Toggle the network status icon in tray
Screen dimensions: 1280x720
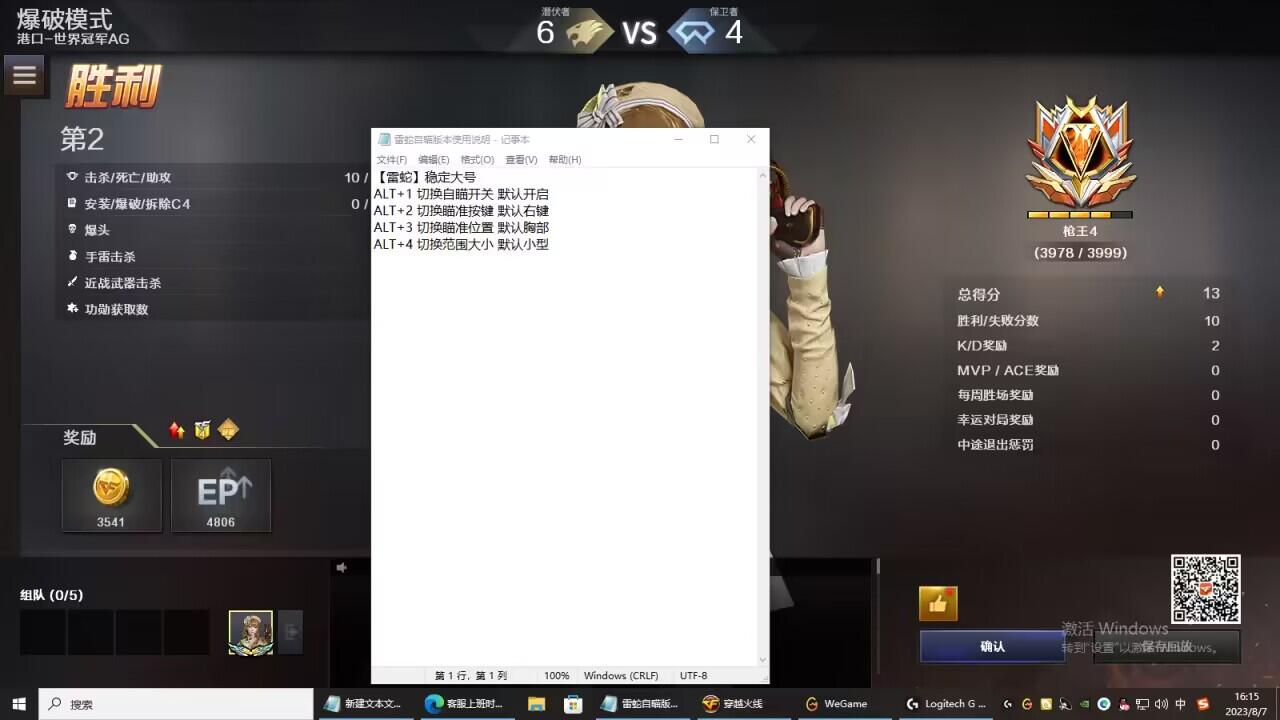[1143, 703]
